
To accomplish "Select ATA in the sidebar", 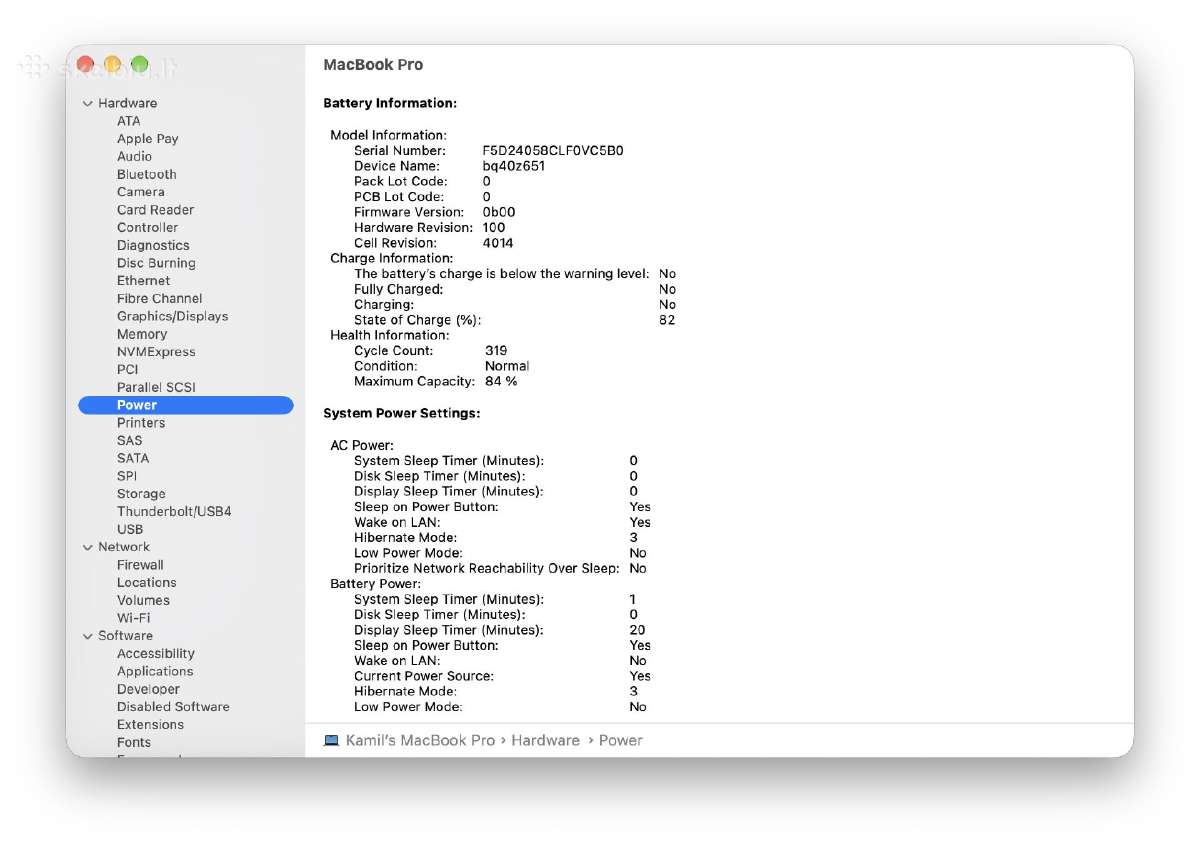I will 129,121.
